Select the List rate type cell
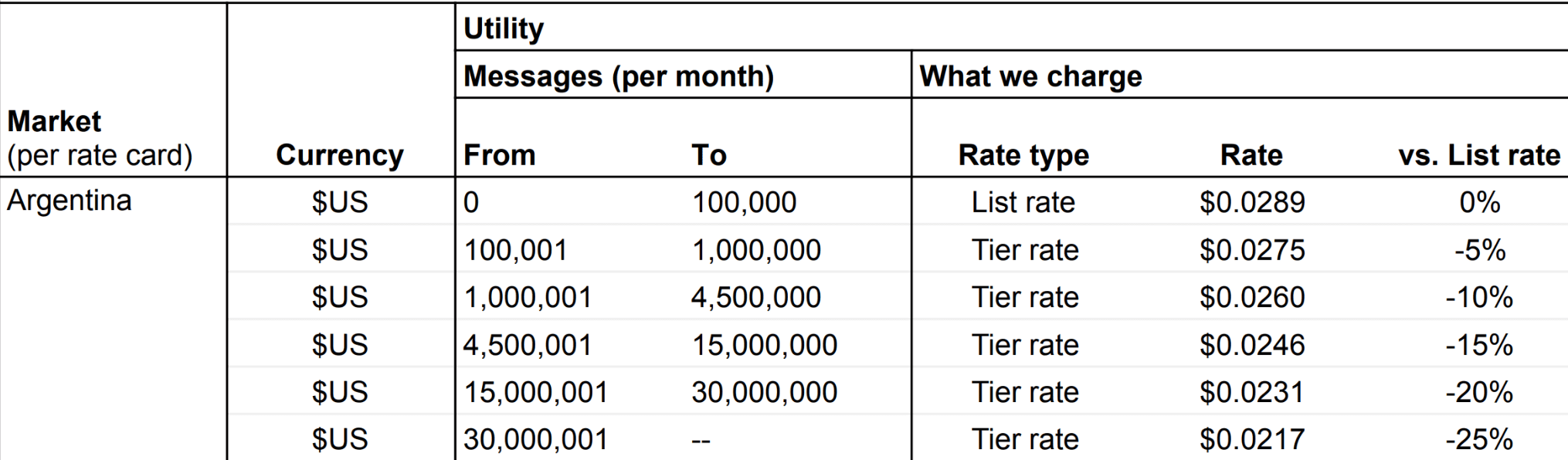Viewport: 1568px width, 460px height. (x=1023, y=202)
